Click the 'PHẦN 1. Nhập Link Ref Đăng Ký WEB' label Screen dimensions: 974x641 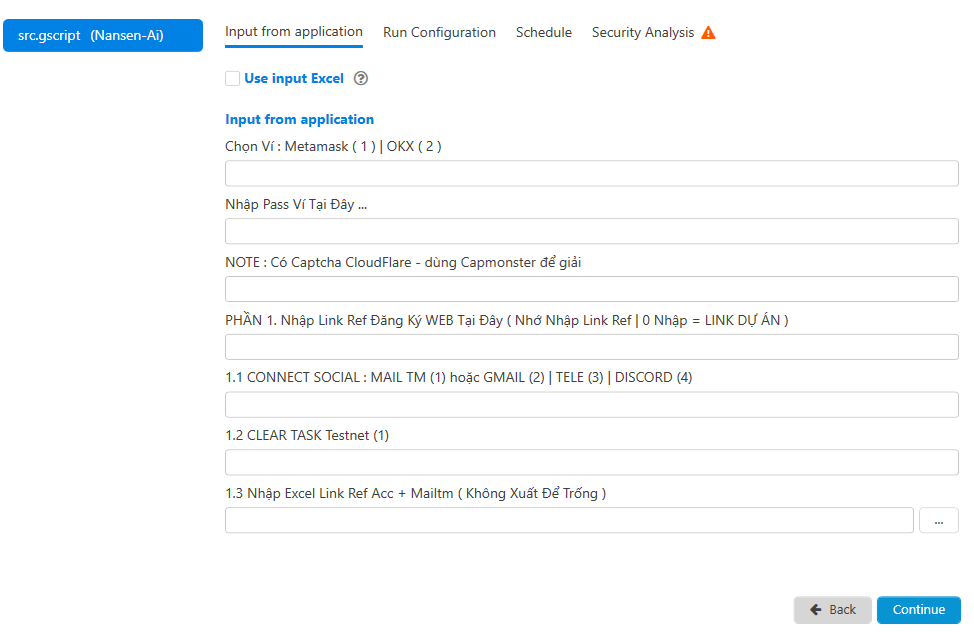[506, 320]
